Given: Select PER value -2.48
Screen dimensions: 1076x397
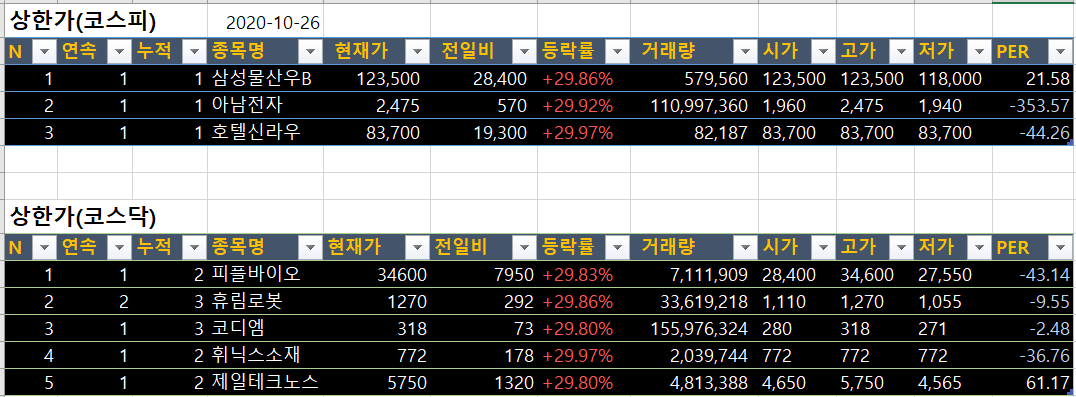Looking at the screenshot, I should click(1033, 328).
